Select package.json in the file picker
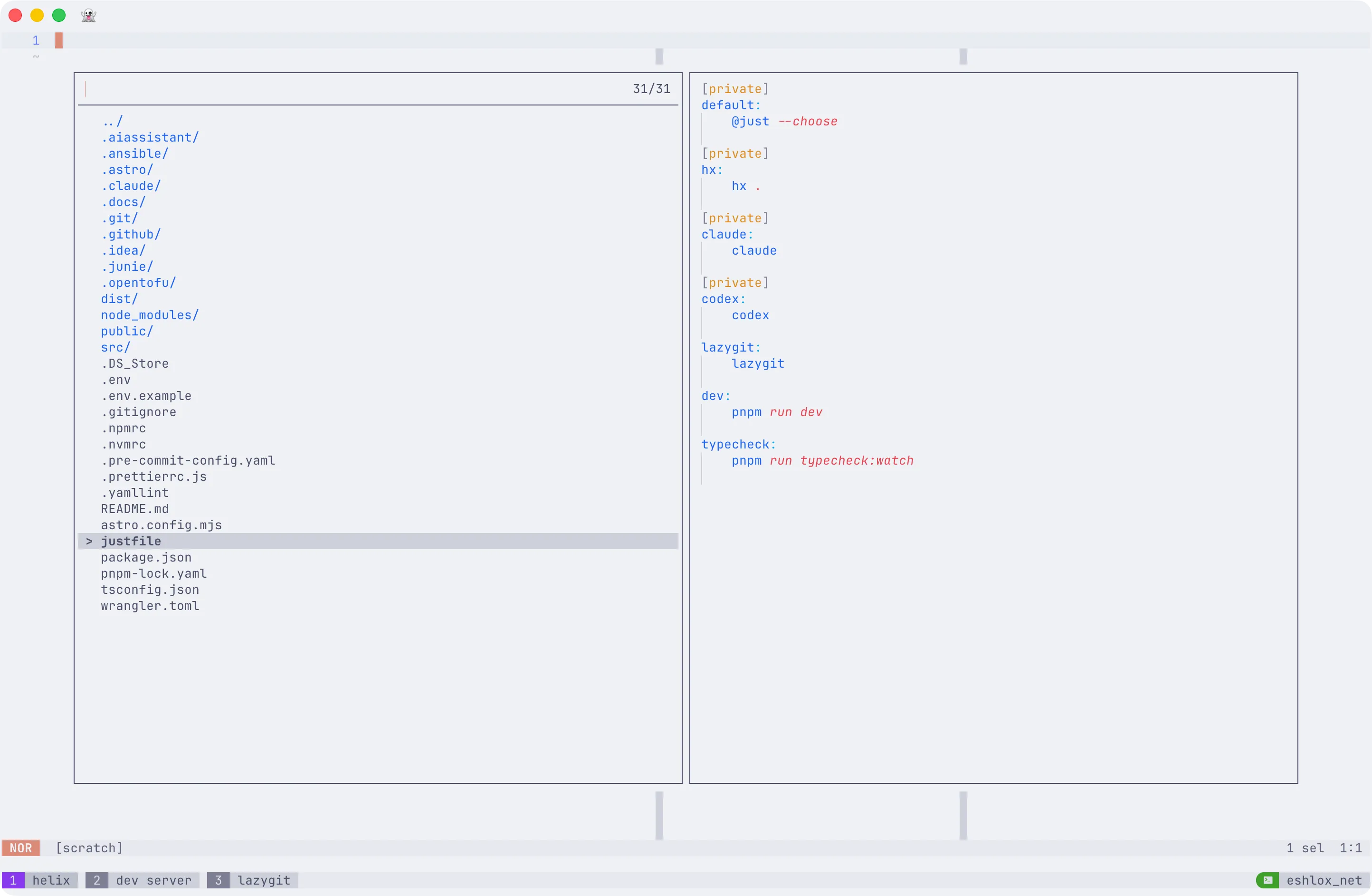Viewport: 1372px width, 896px height. tap(146, 557)
